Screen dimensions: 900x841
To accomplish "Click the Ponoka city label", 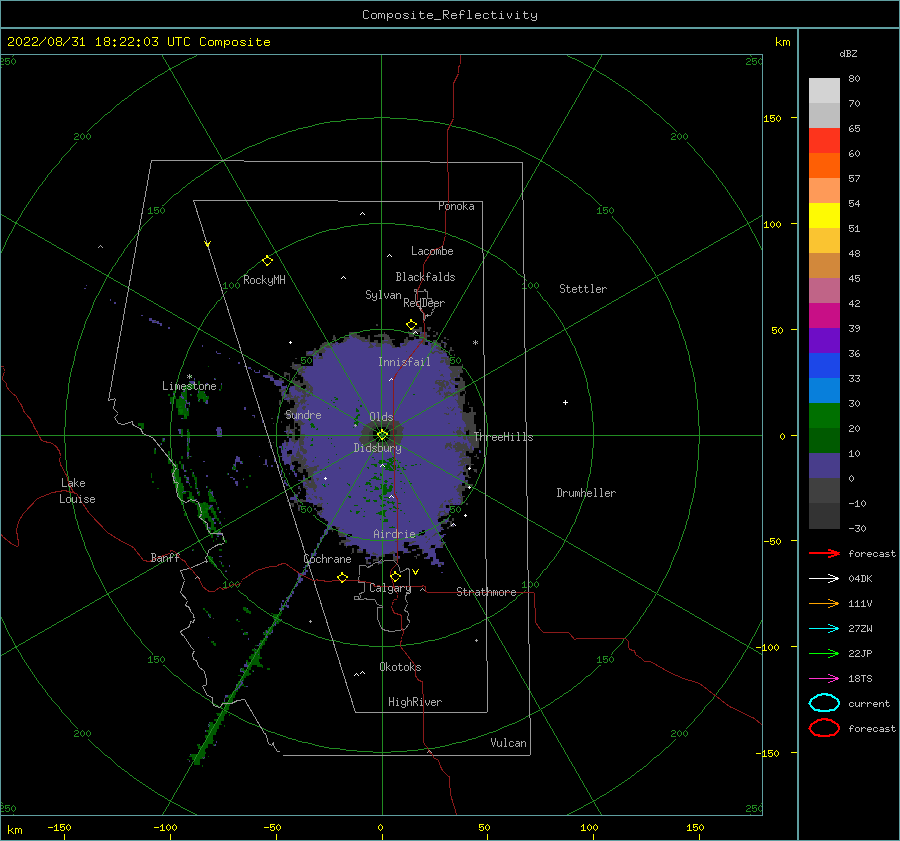I will click(456, 206).
